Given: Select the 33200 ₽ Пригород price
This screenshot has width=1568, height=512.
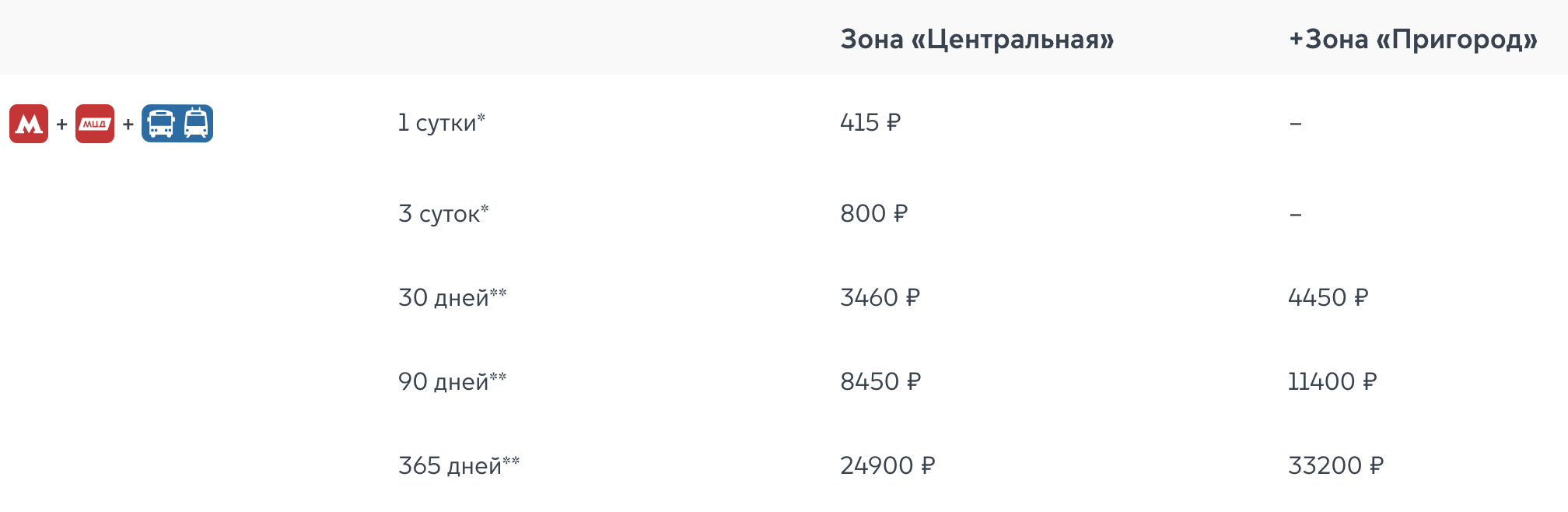Looking at the screenshot, I should point(1335,465).
